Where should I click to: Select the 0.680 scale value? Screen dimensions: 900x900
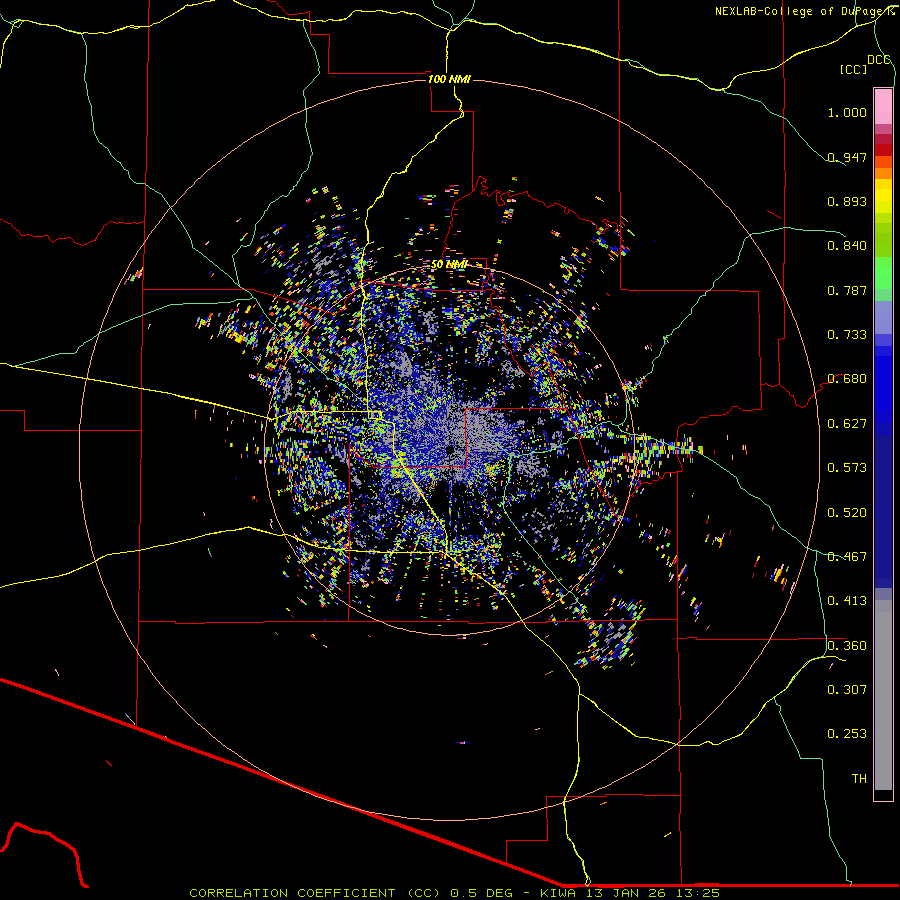(847, 379)
